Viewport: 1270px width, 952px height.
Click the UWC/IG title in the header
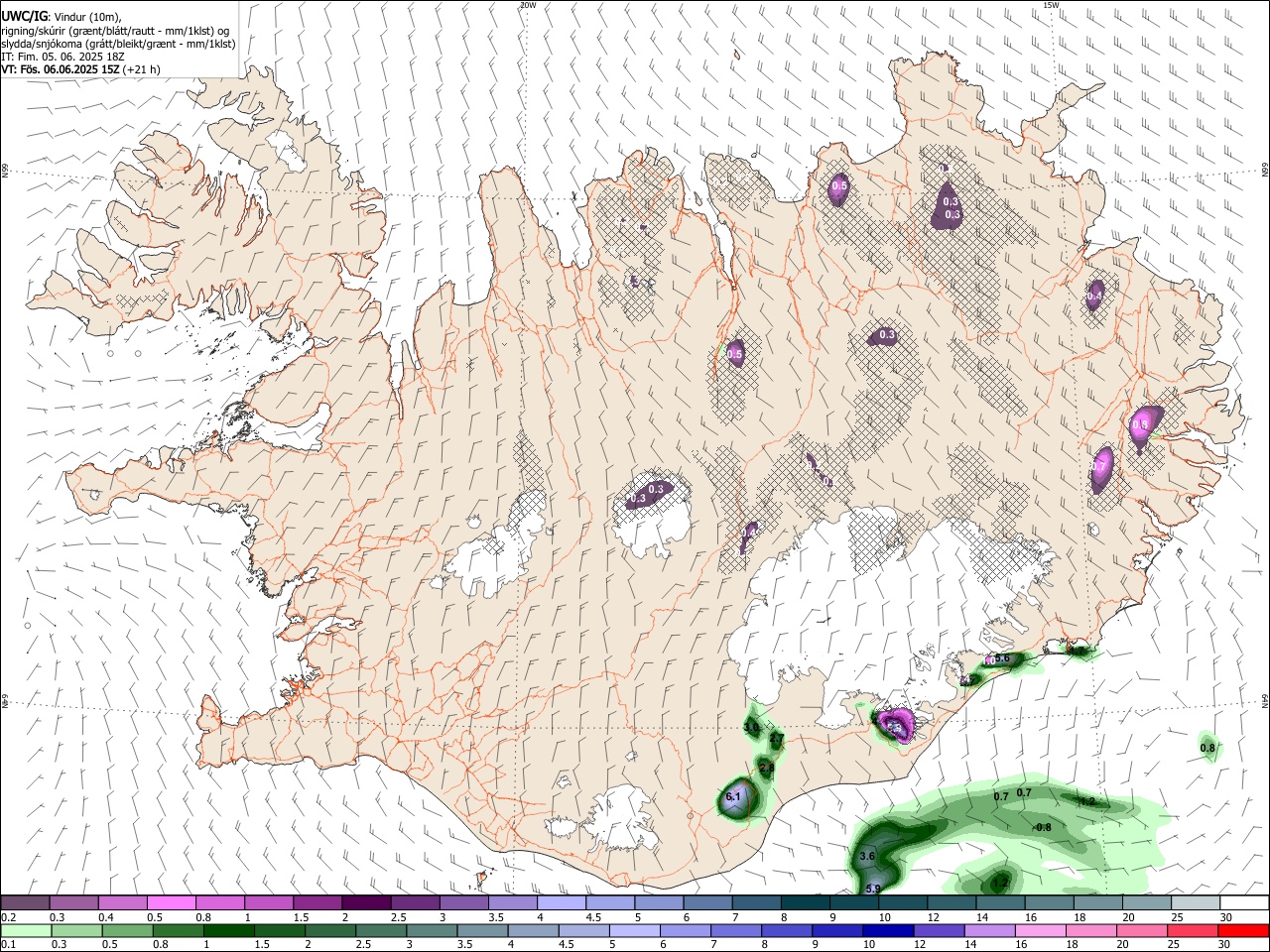pos(23,16)
